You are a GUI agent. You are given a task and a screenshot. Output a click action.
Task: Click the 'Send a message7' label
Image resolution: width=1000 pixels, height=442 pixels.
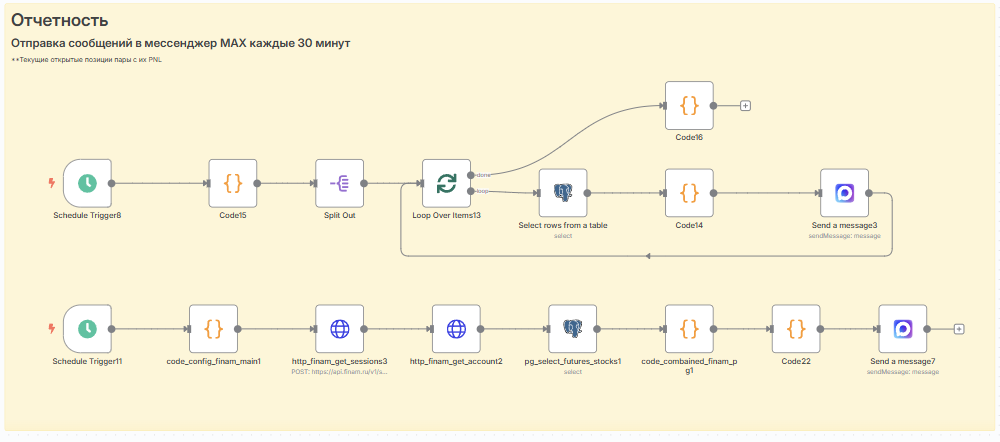(903, 361)
